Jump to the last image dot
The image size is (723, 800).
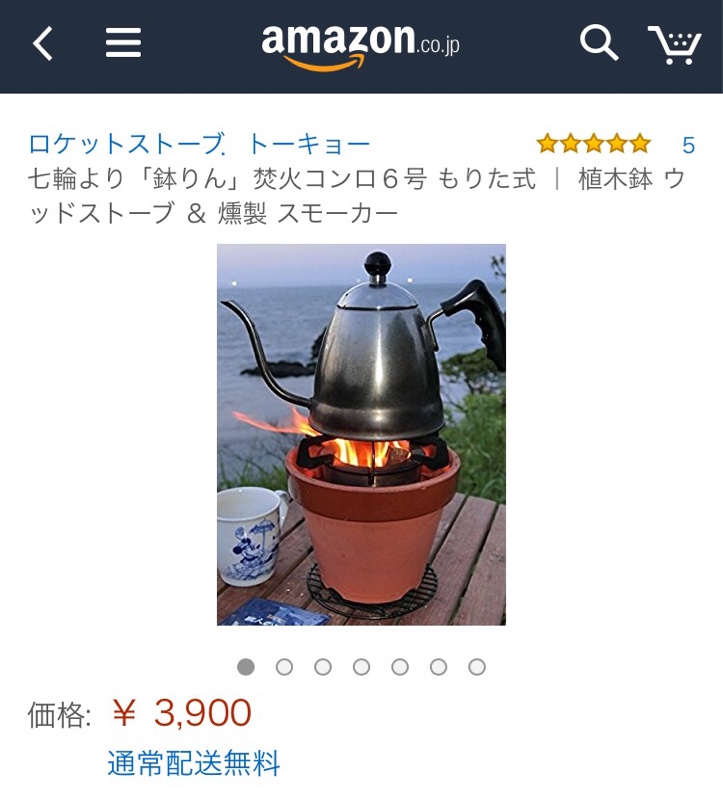[477, 667]
